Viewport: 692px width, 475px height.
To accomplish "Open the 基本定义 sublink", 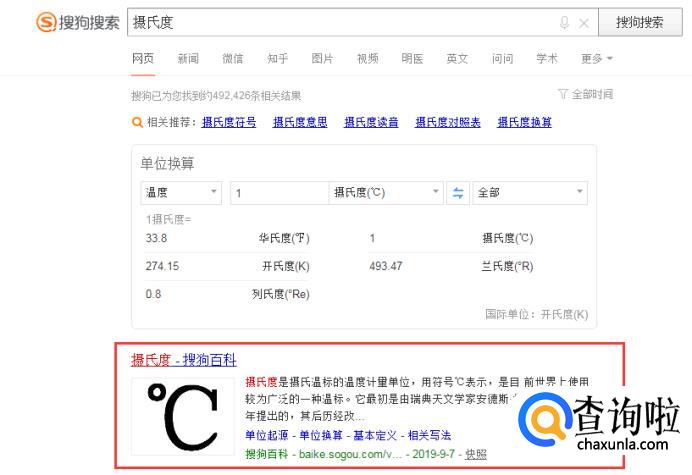I will pos(375,435).
